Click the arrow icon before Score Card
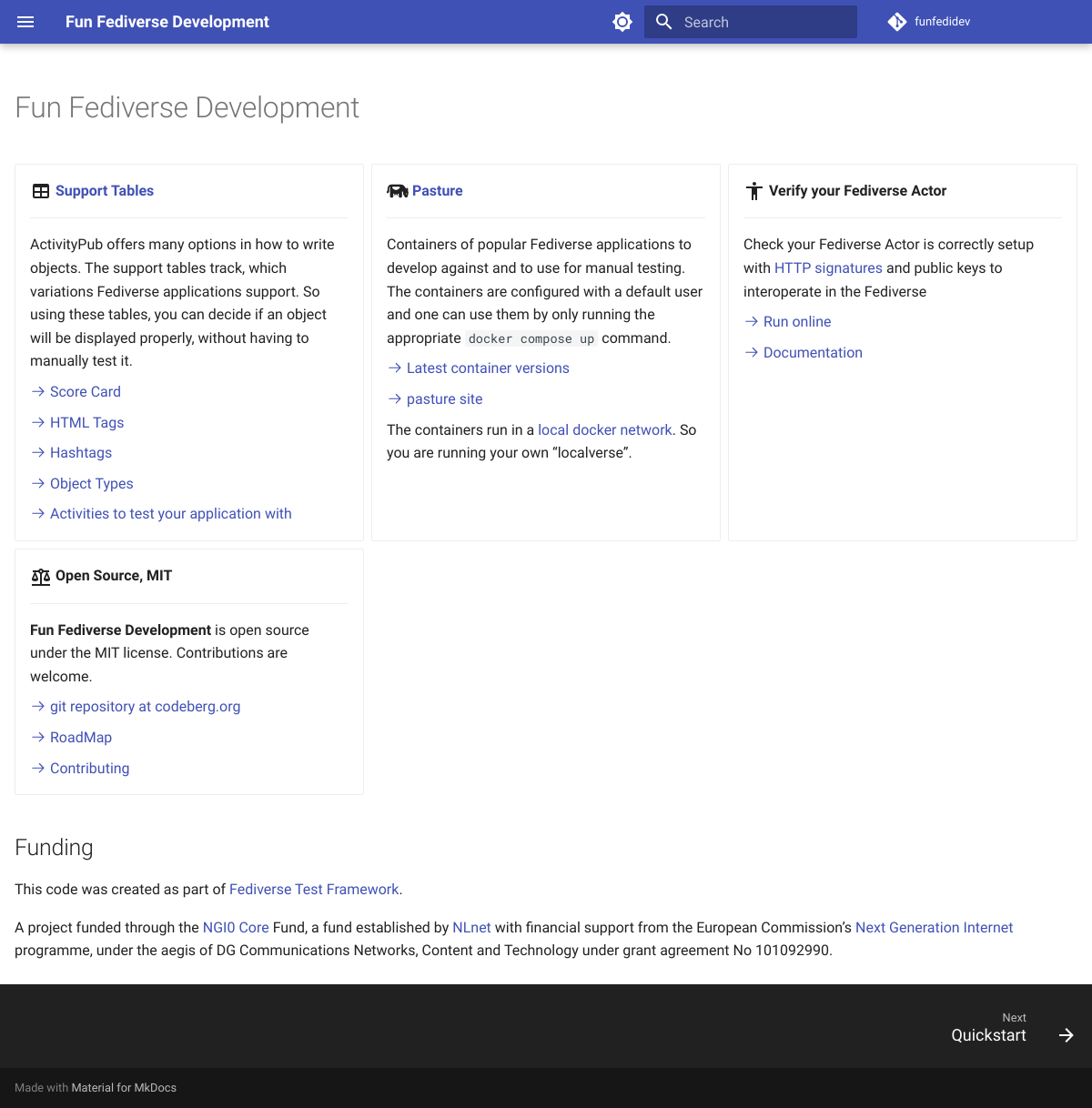This screenshot has width=1092, height=1108. (38, 392)
